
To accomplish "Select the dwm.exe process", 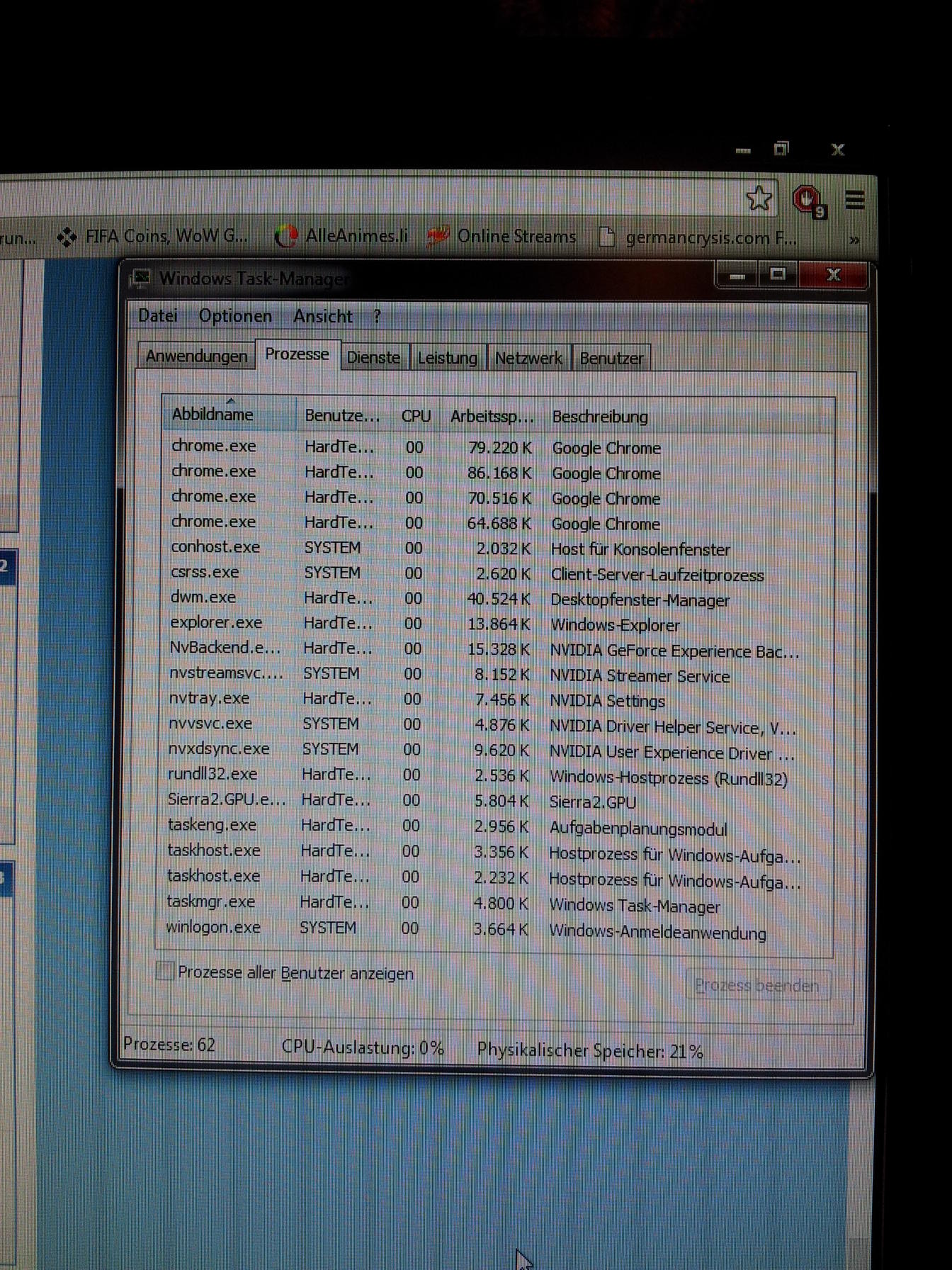I will [496, 599].
